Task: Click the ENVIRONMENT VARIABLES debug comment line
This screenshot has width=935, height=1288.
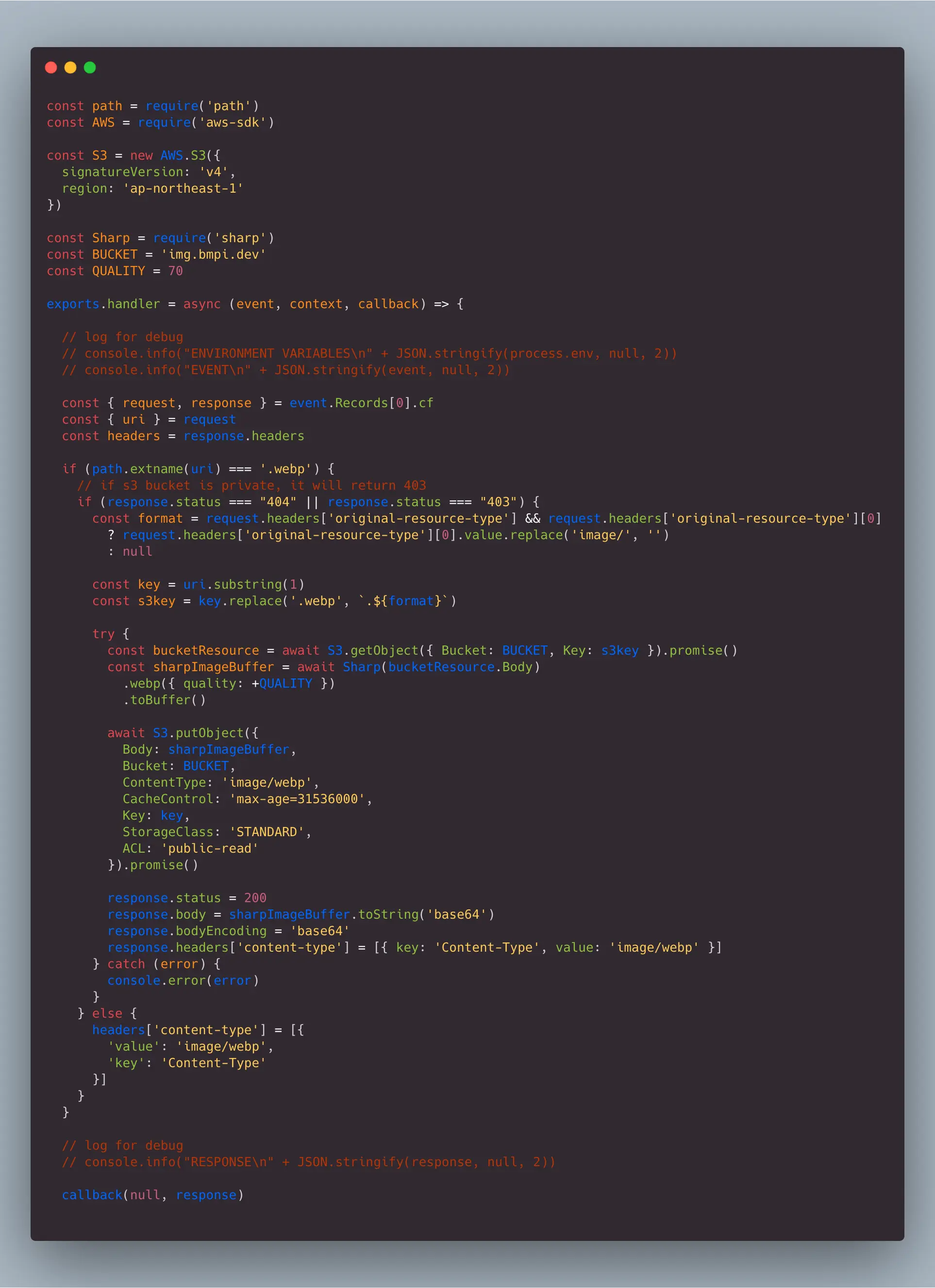Action: click(x=369, y=353)
